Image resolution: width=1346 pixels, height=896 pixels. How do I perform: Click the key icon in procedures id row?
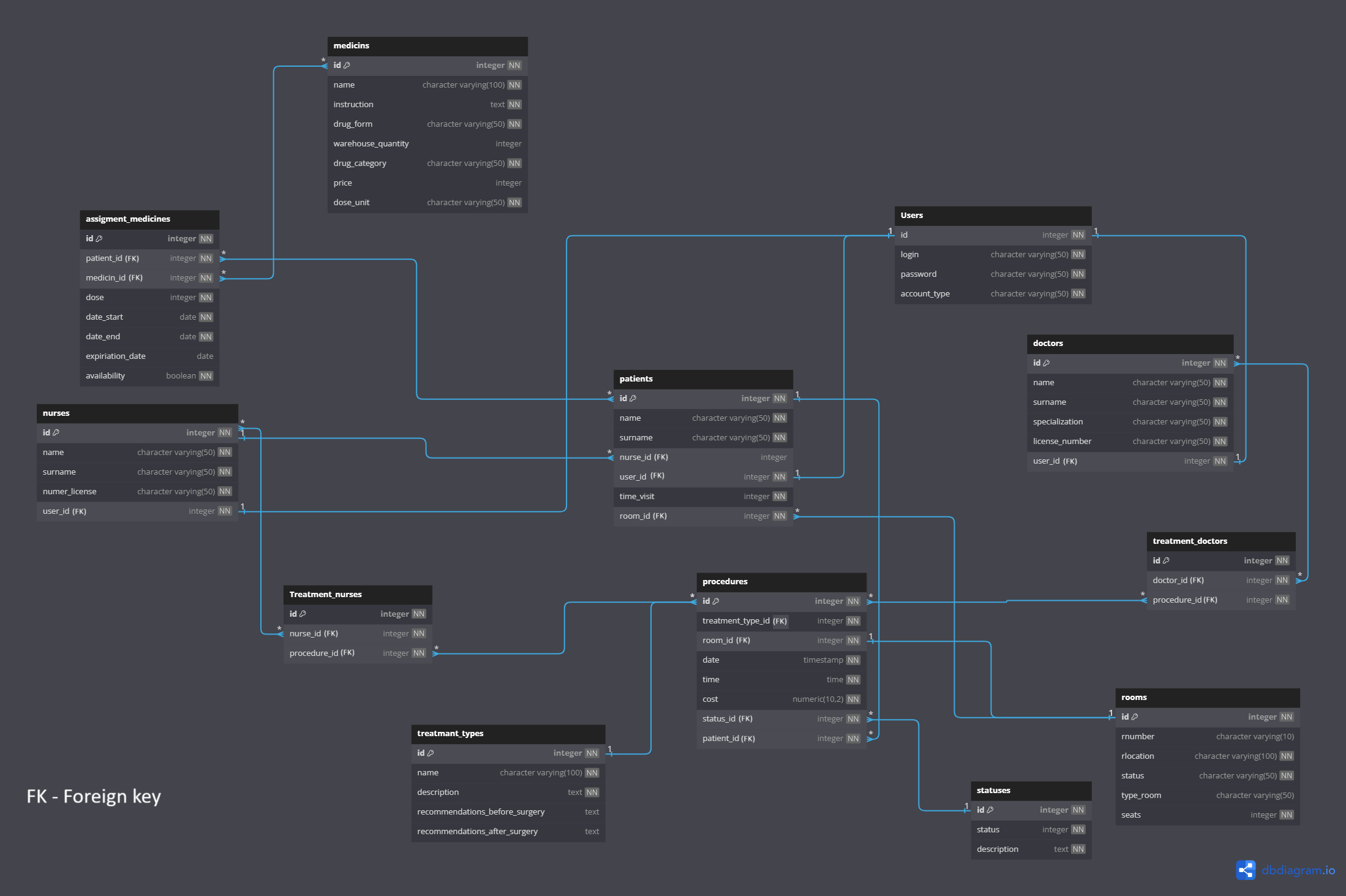[x=716, y=601]
